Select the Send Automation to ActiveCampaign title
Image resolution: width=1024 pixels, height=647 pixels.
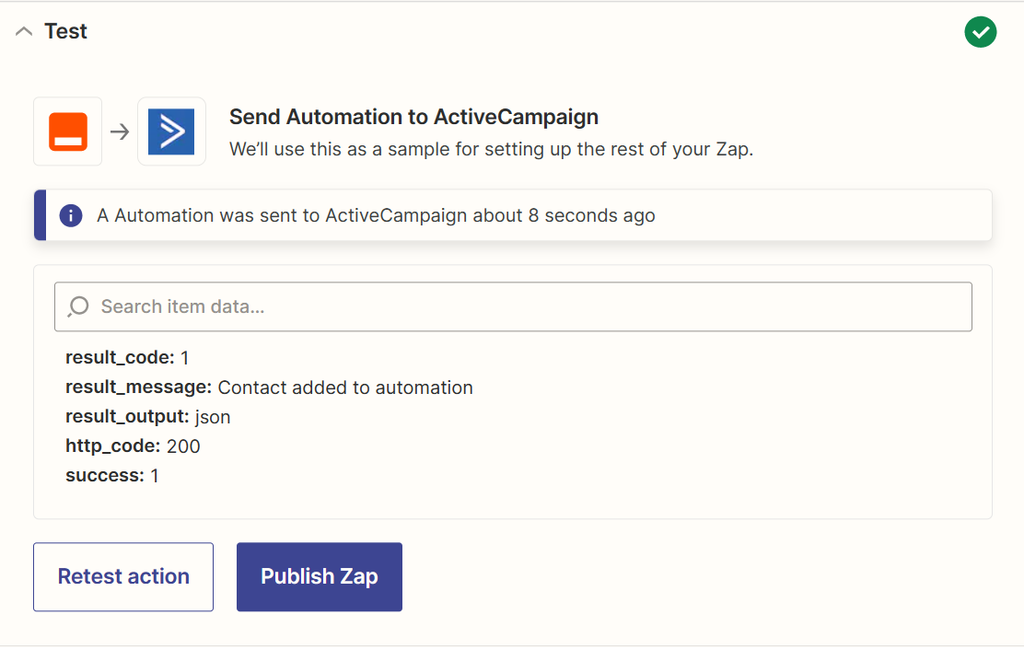(413, 117)
